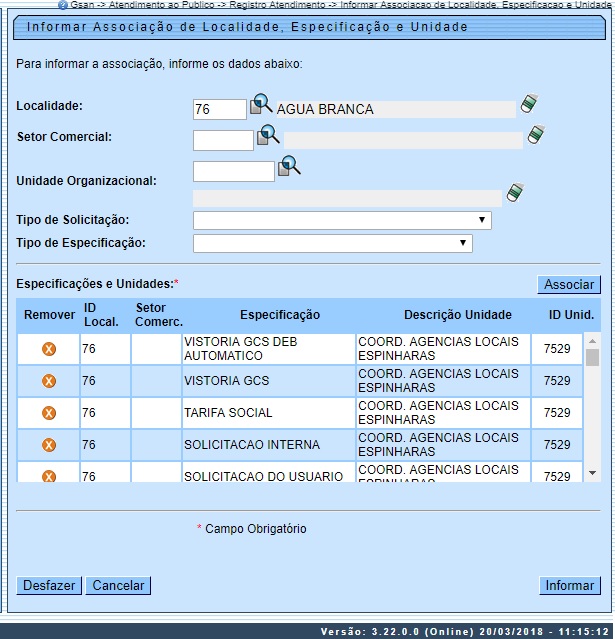Click the Setor Comercial eraser icon
Viewport: 615px width, 639px height.
(535, 135)
